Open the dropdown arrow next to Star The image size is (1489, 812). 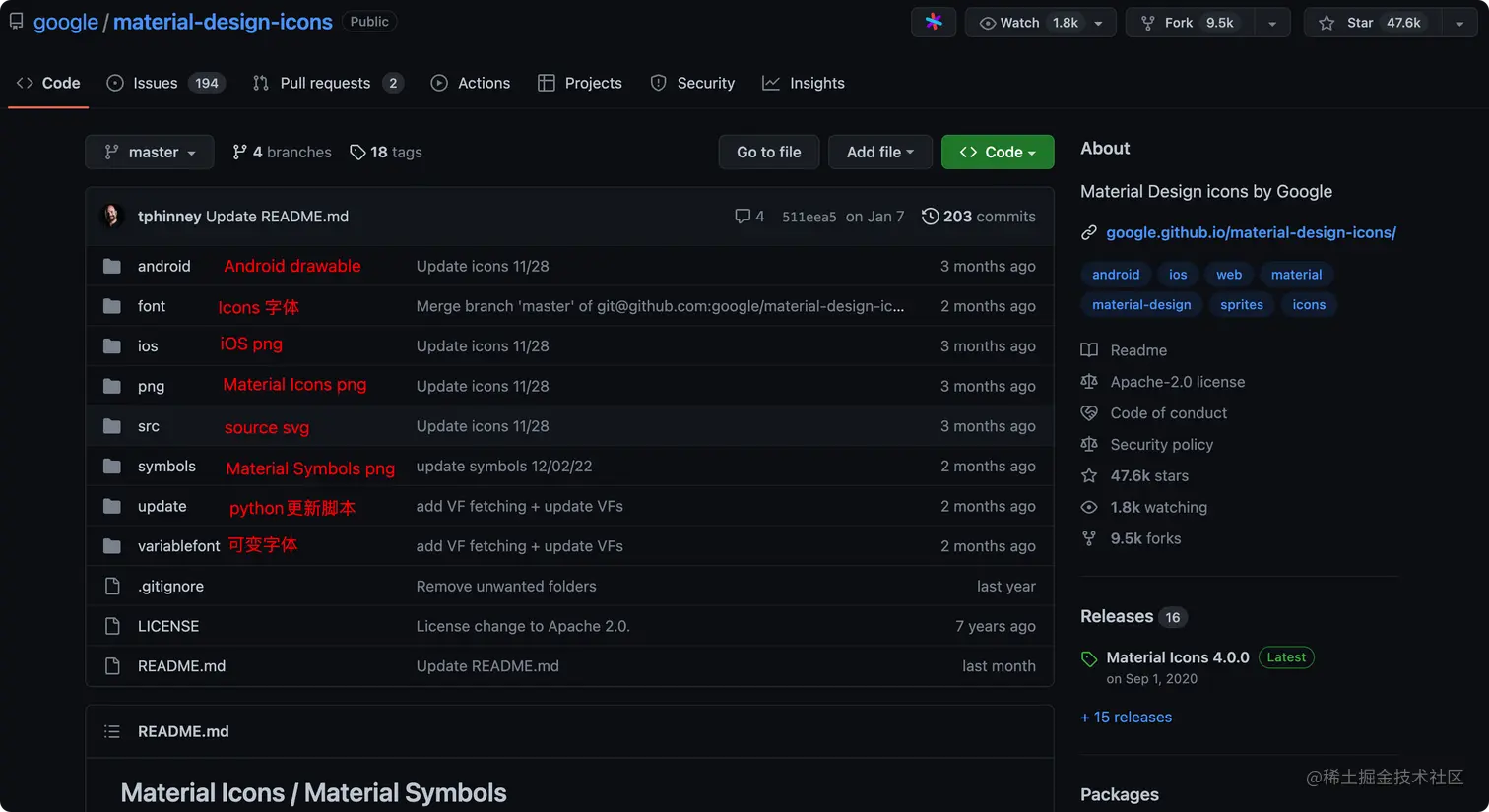1459,22
